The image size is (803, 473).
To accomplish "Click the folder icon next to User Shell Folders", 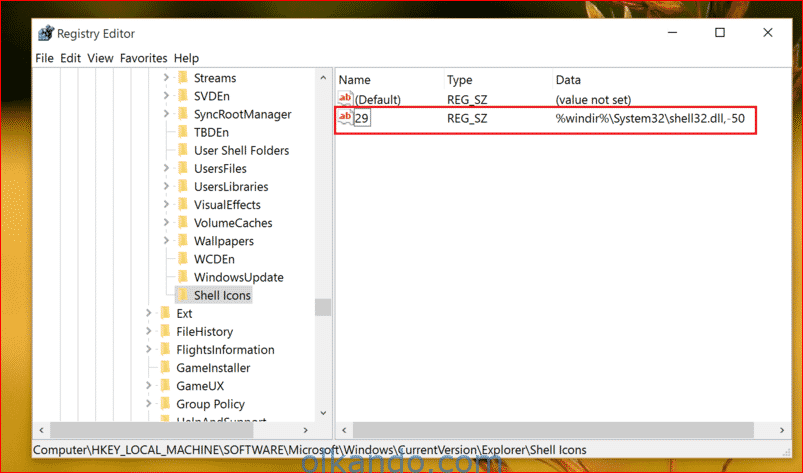I will pyautogui.click(x=183, y=150).
